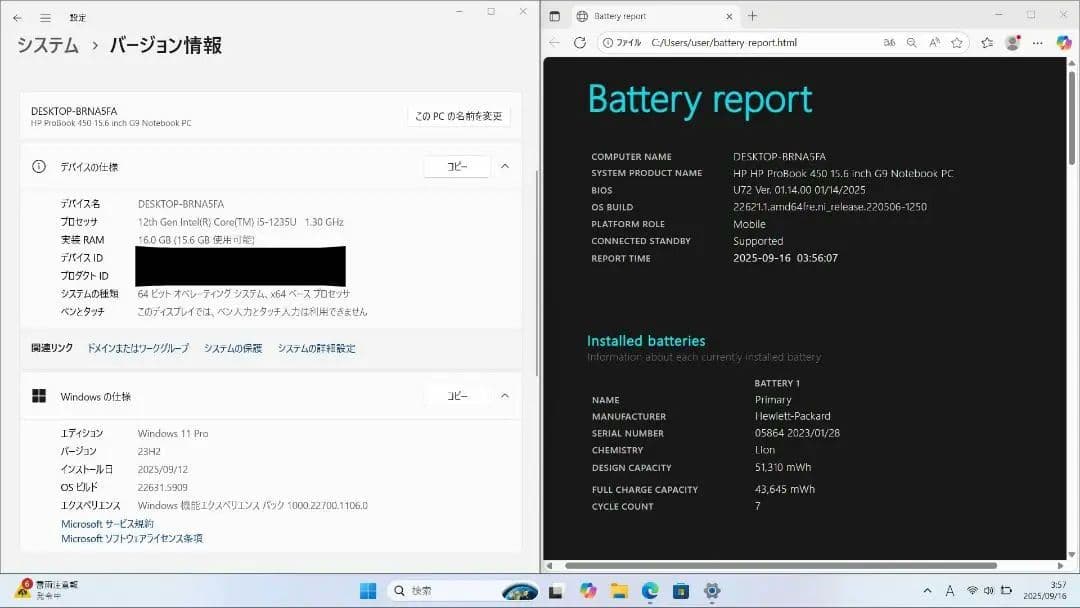The width and height of the screenshot is (1080, 608).
Task: Open Copilot from the Edge toolbar
Action: [1064, 42]
